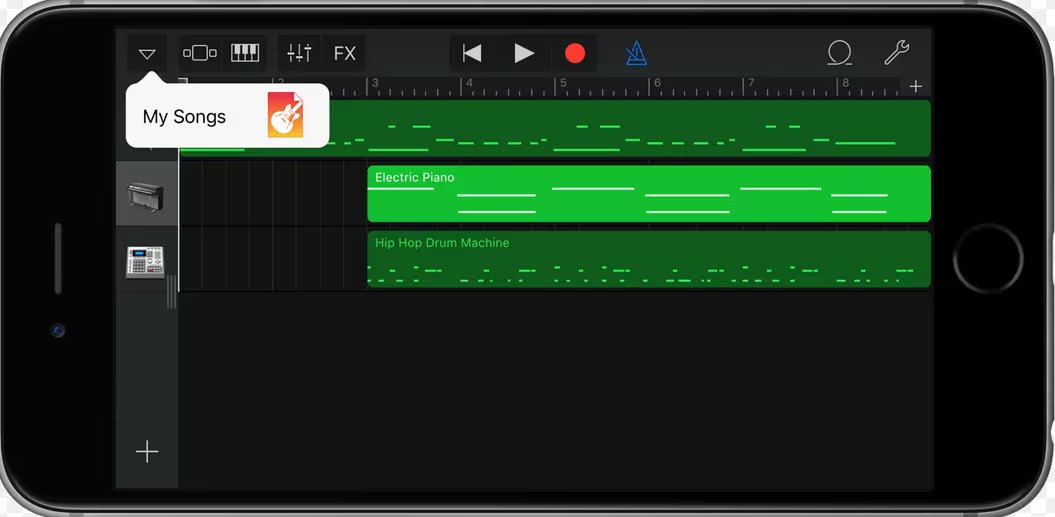Tap bar 3 on the ruler

pyautogui.click(x=375, y=83)
